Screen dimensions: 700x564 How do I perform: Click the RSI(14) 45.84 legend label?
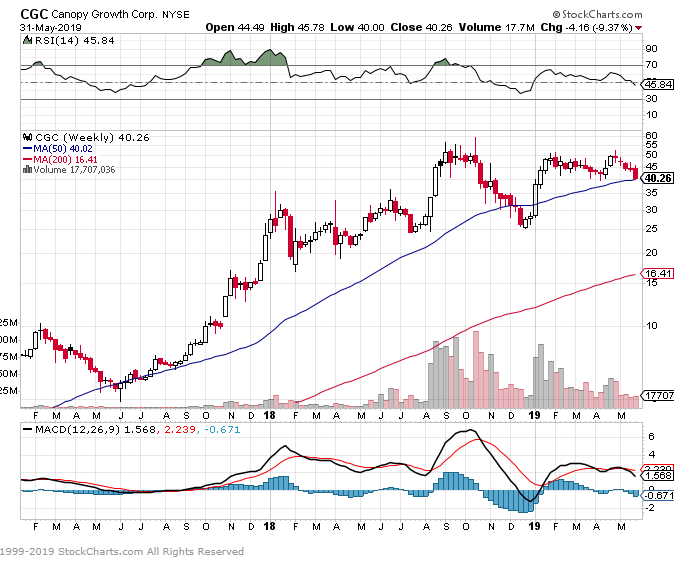point(74,41)
